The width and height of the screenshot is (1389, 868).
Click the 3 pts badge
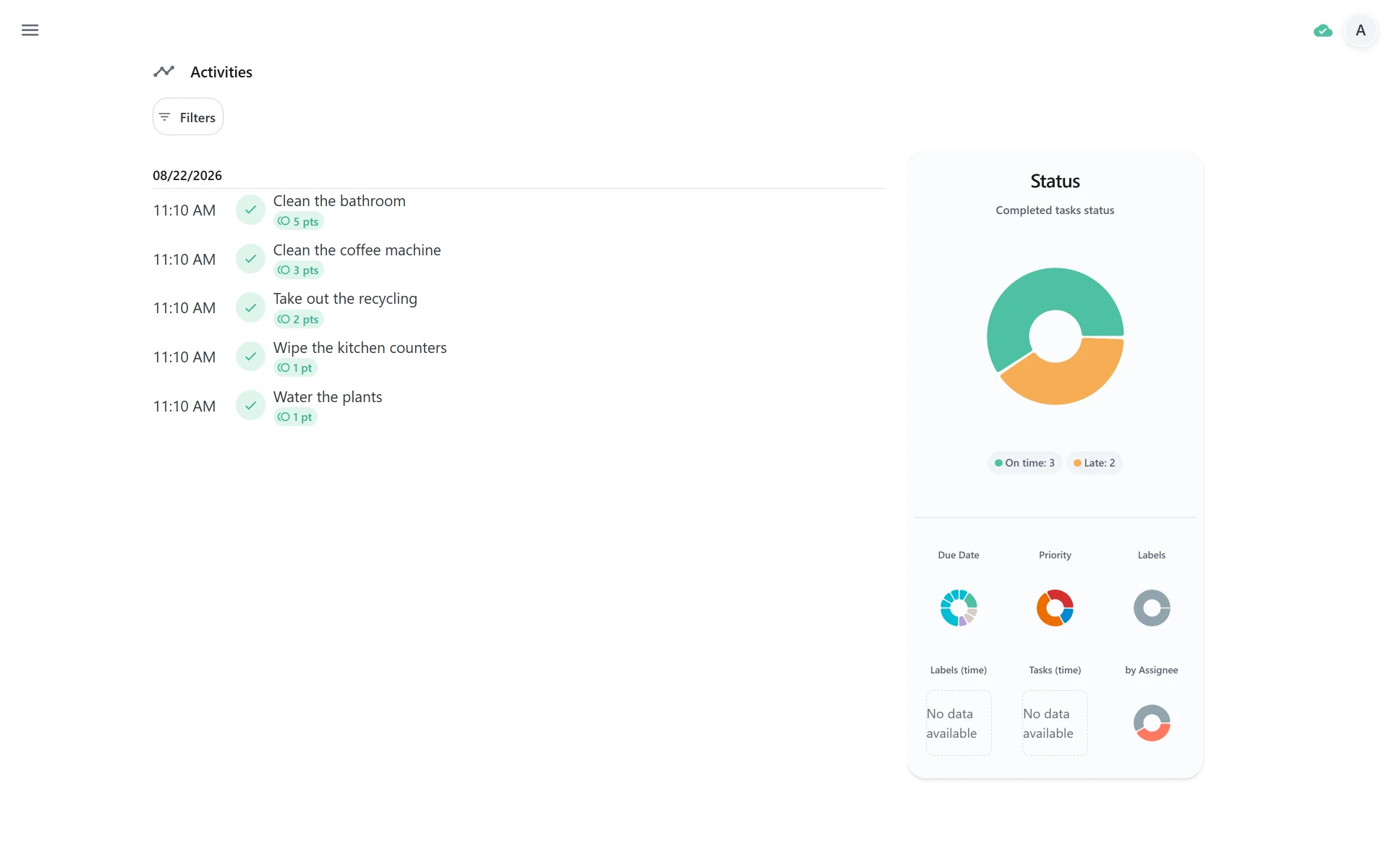pyautogui.click(x=298, y=271)
